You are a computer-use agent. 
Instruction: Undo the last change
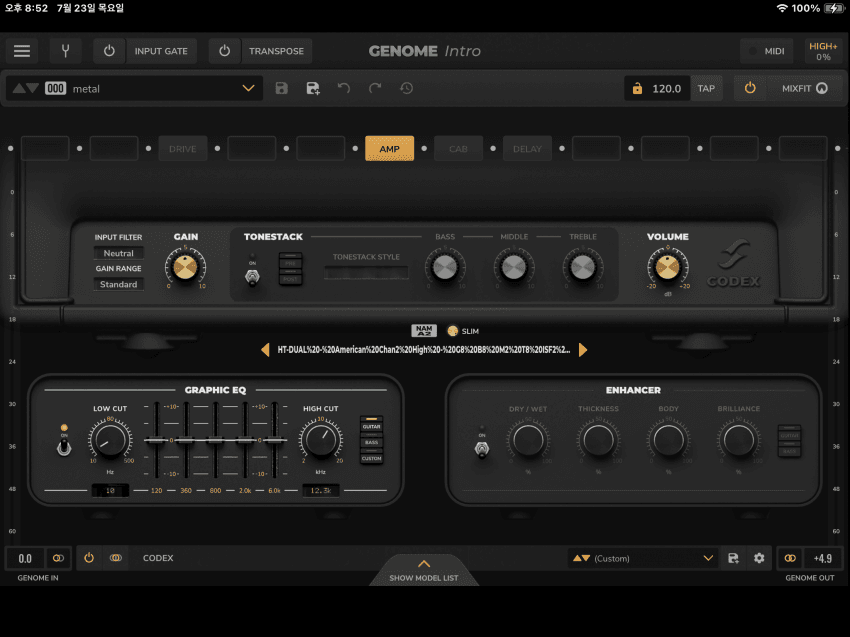[344, 88]
